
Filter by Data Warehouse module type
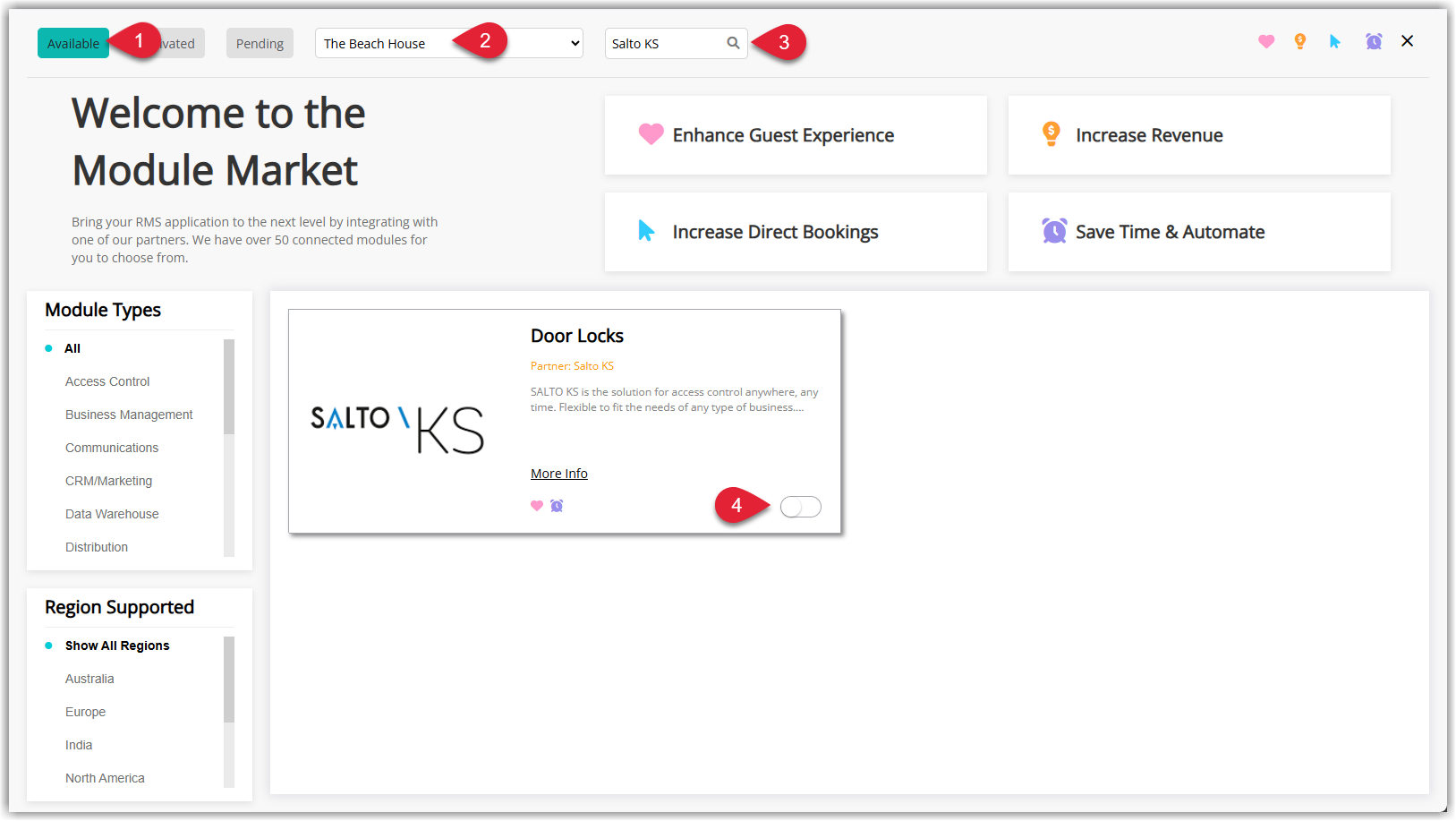click(112, 514)
